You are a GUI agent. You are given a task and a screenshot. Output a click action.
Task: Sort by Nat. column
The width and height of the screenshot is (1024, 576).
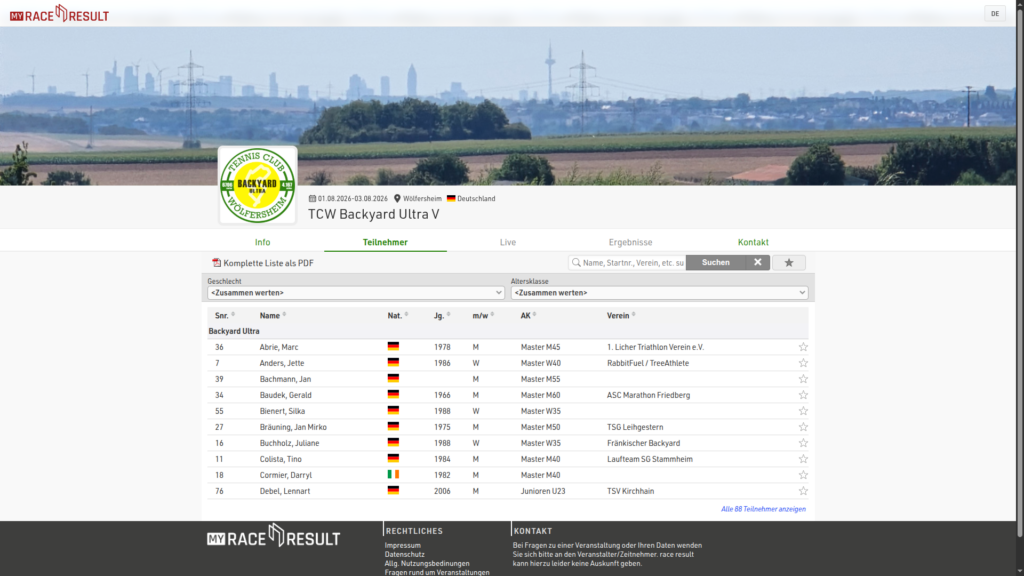(398, 315)
